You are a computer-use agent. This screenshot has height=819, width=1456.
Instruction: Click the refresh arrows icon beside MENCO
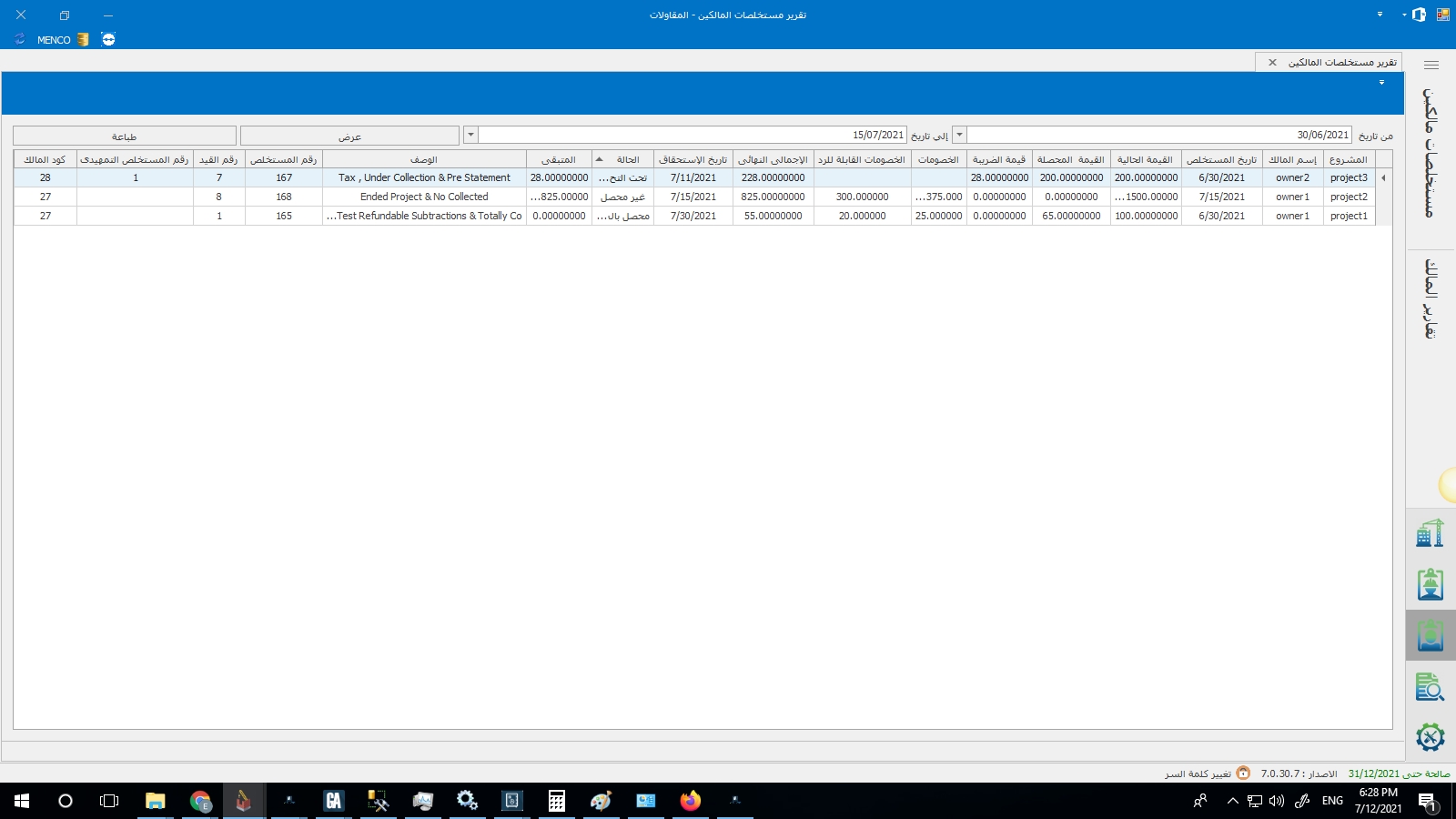click(x=20, y=39)
